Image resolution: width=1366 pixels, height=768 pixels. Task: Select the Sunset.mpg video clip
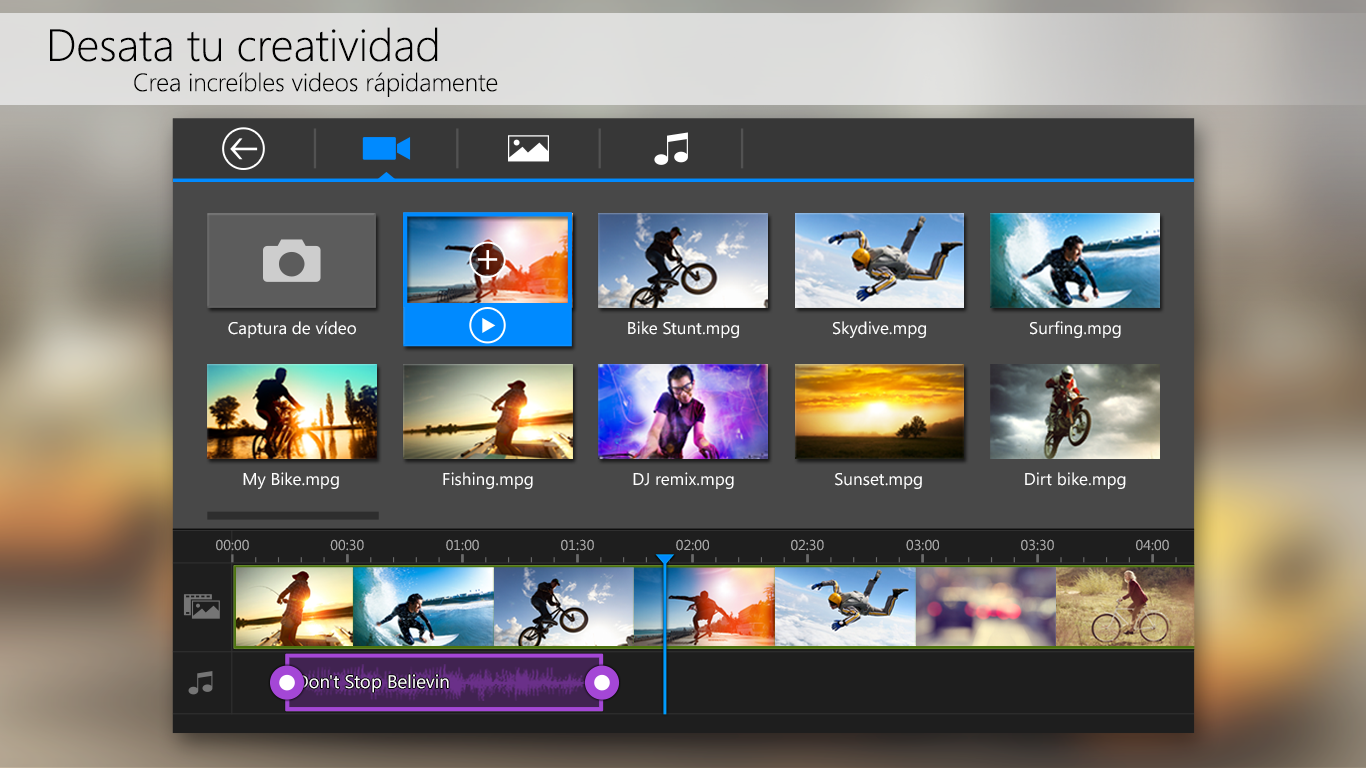878,411
